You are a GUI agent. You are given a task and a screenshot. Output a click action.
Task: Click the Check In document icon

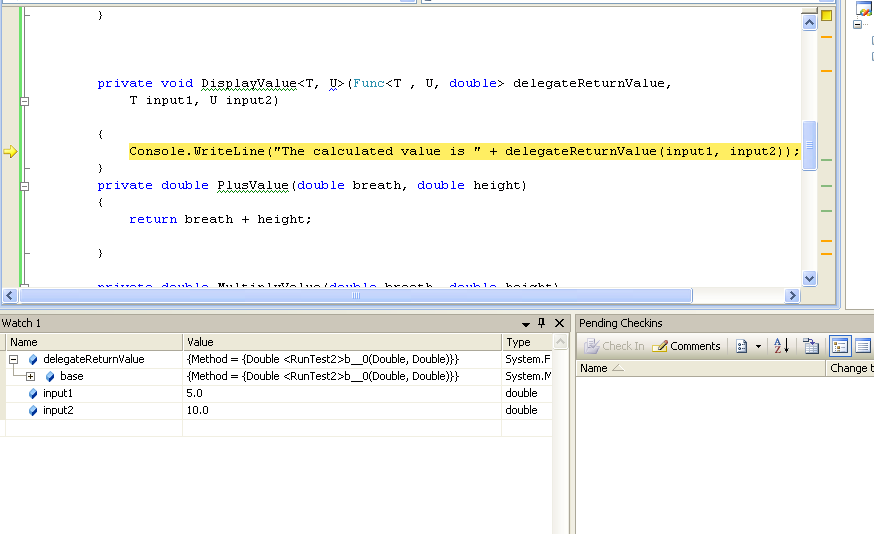[x=591, y=346]
